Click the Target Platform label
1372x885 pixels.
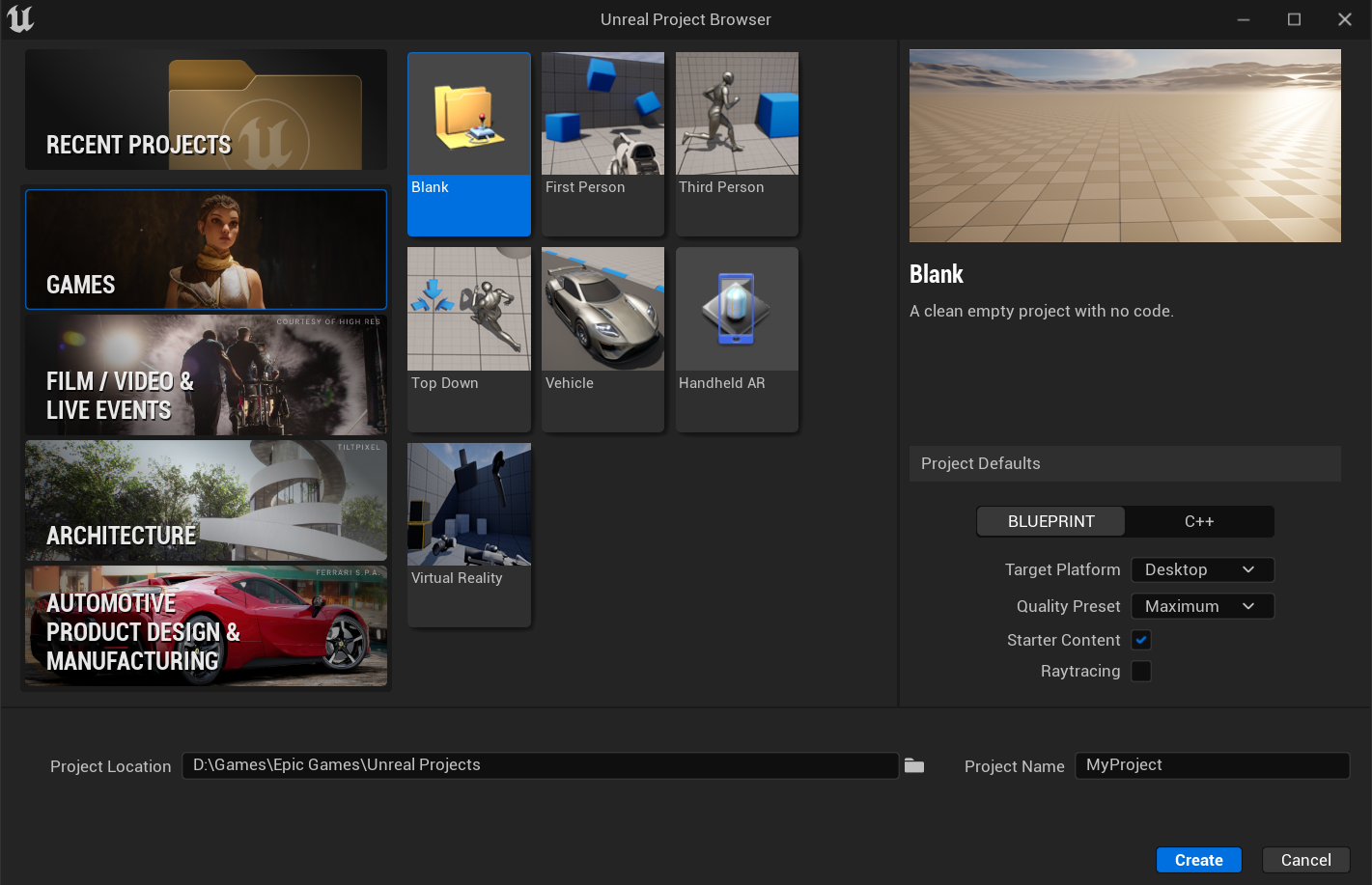(1062, 569)
